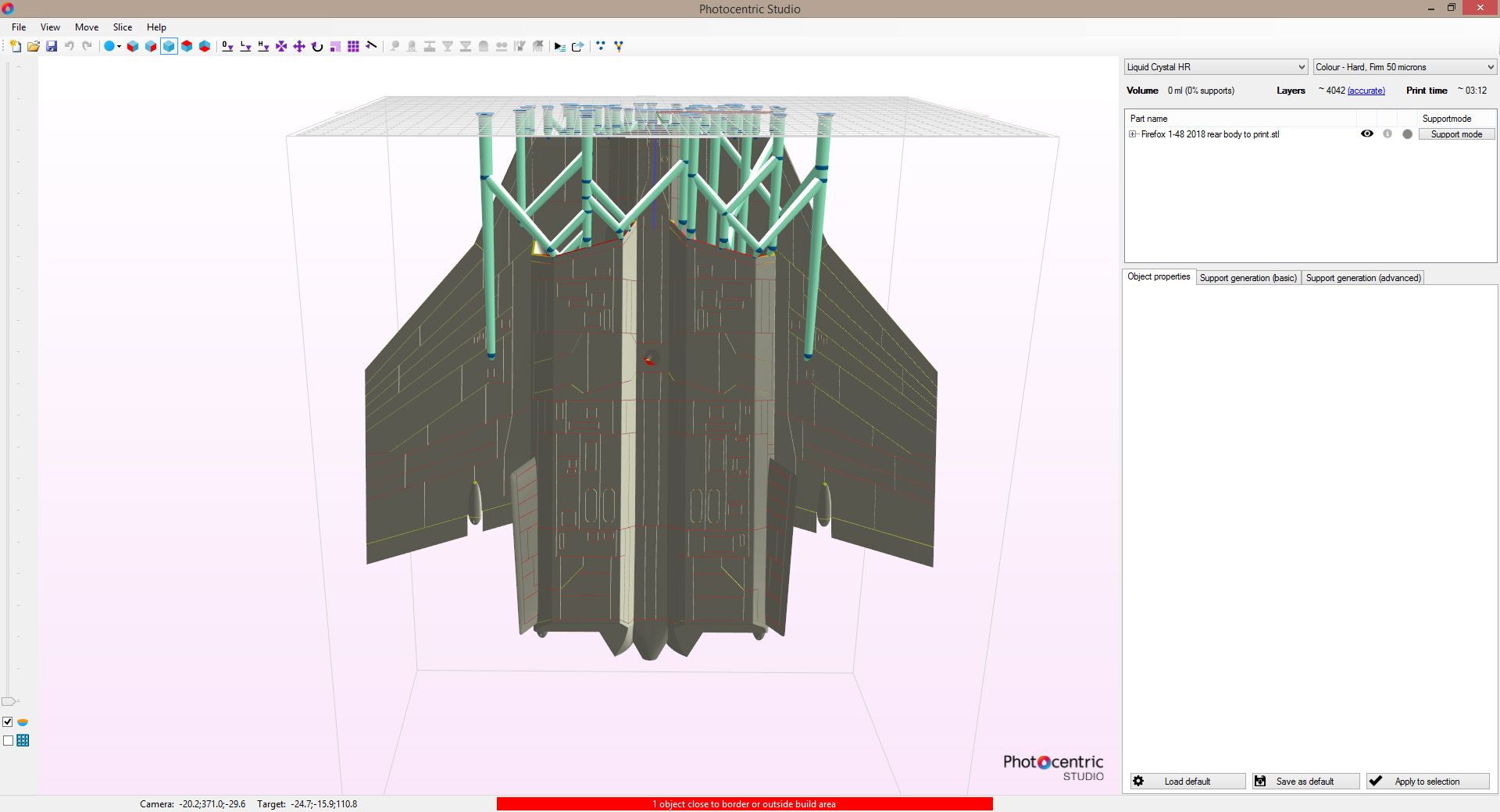The width and height of the screenshot is (1500, 812).
Task: Select the cube view with red front face
Action: [x=133, y=46]
